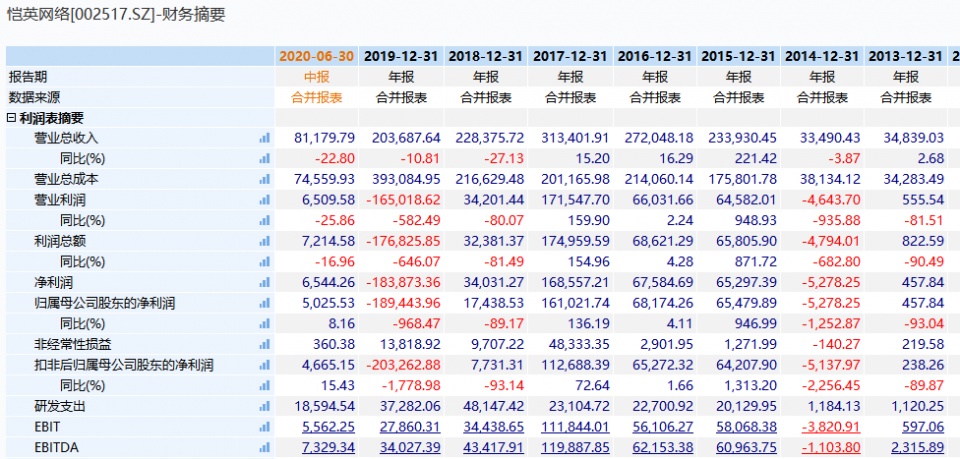Click chart icon for 非经常性损益 row
Viewport: 960px width, 459px height.
[265, 345]
